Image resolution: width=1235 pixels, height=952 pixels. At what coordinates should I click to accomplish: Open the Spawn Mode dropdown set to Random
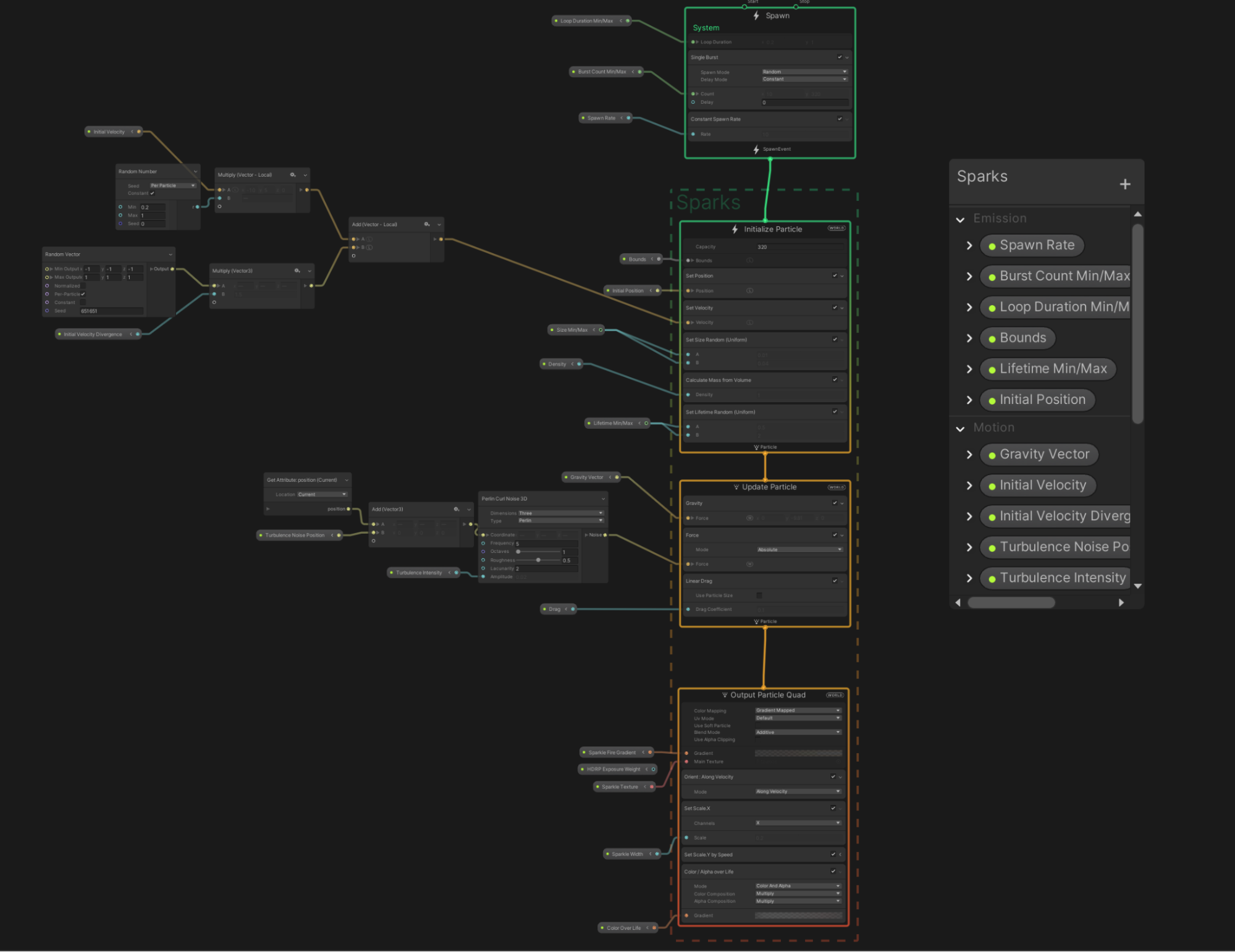(x=804, y=72)
